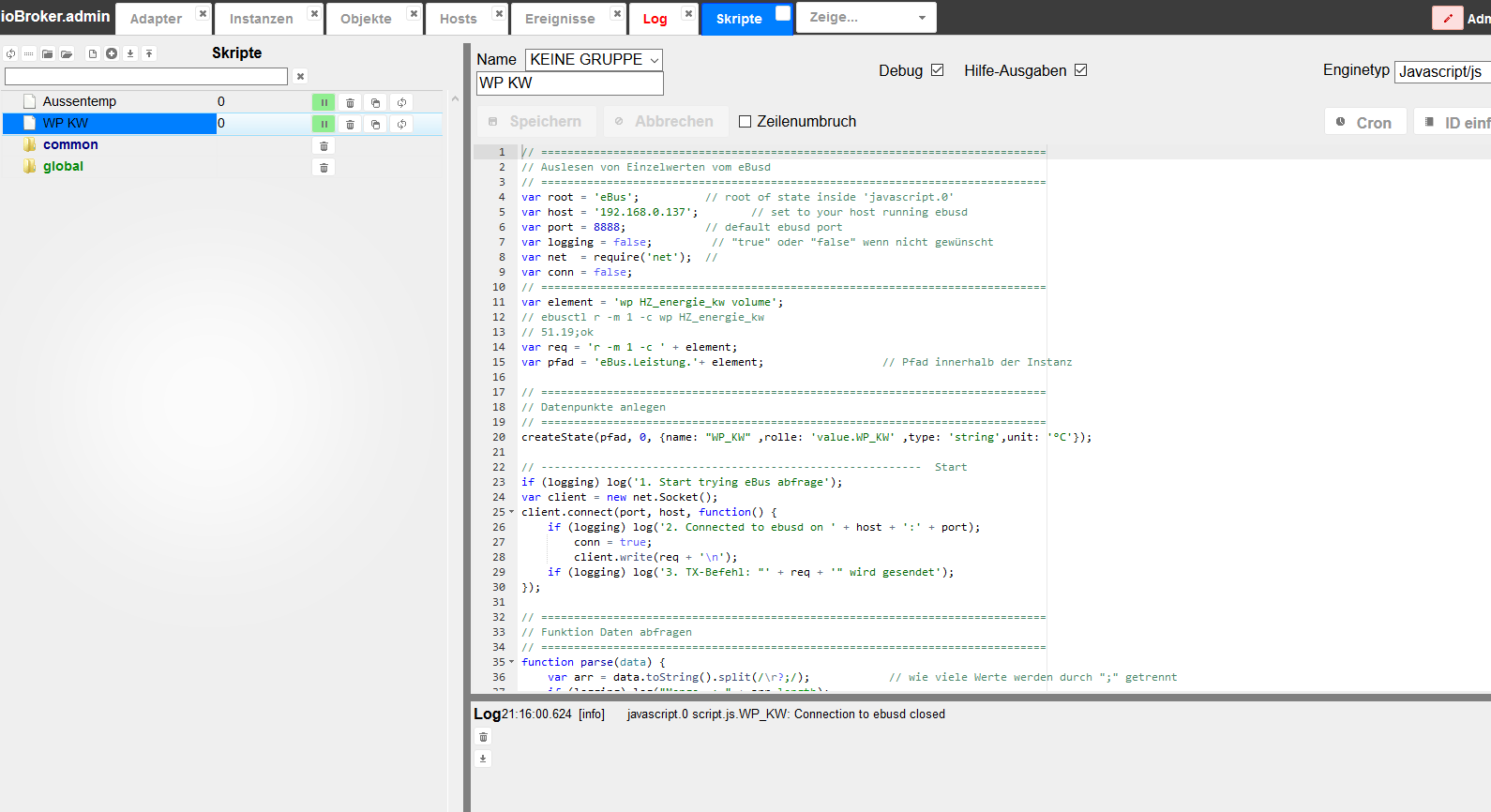Clear the log output with trash icon
The width and height of the screenshot is (1491, 812).
[x=483, y=737]
